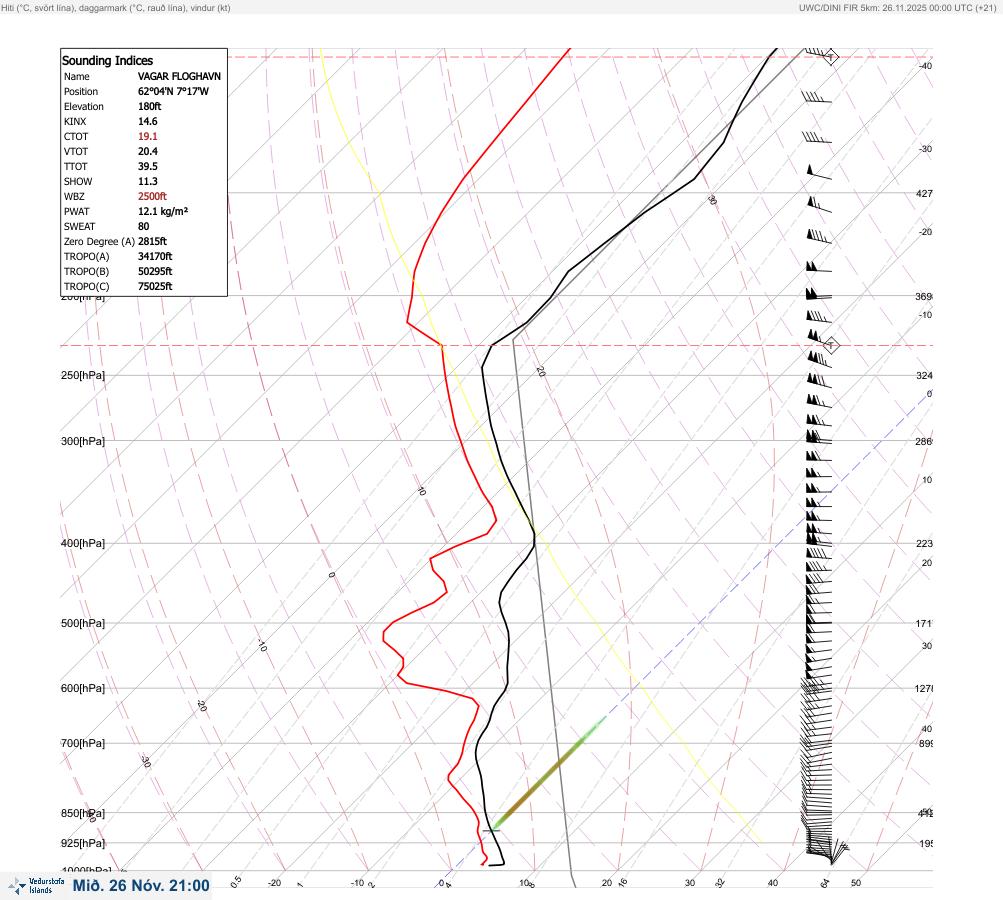This screenshot has height=900, width=1003.
Task: Select the VTOT value '20.4'
Action: click(x=148, y=152)
